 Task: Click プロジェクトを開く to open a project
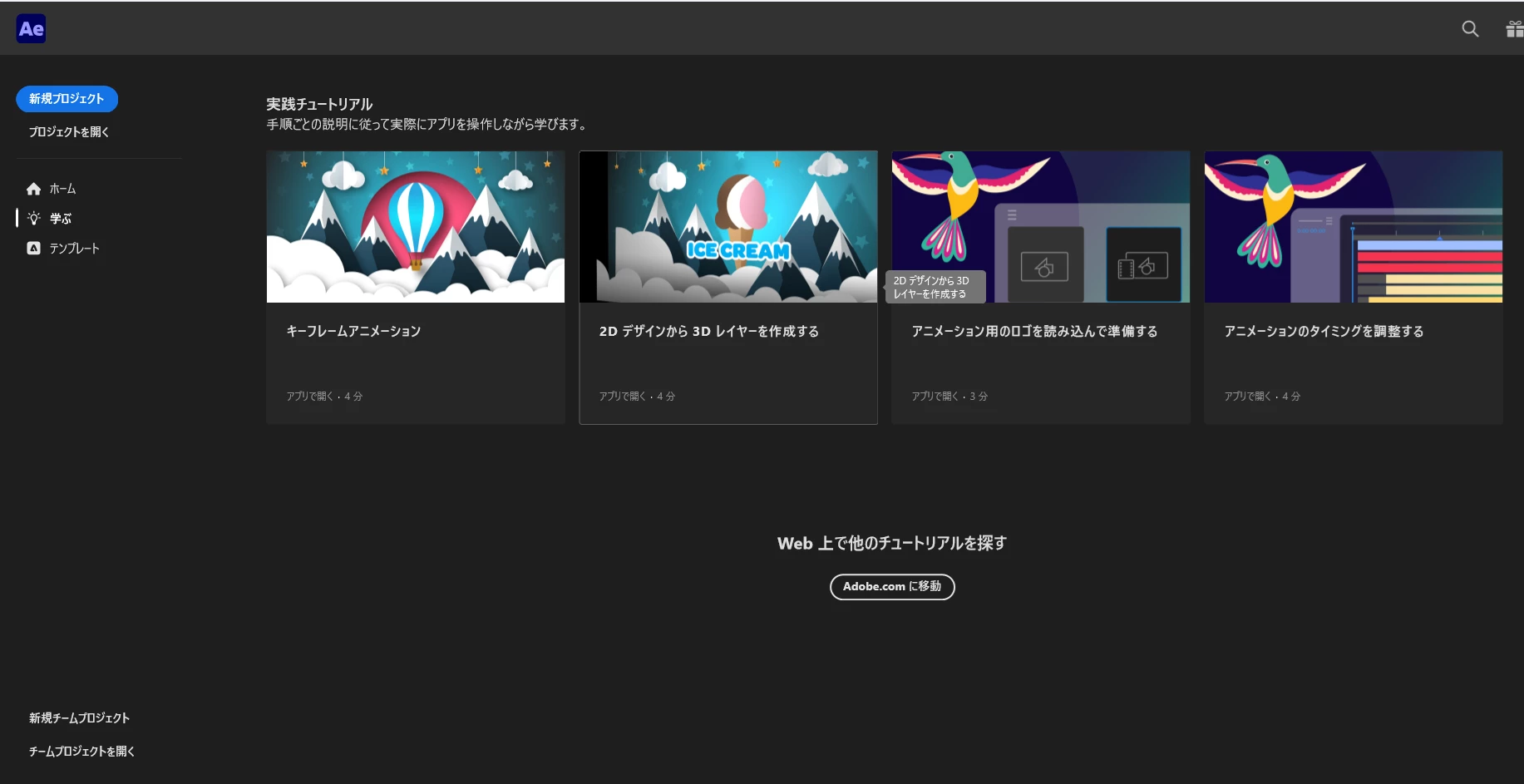(69, 132)
